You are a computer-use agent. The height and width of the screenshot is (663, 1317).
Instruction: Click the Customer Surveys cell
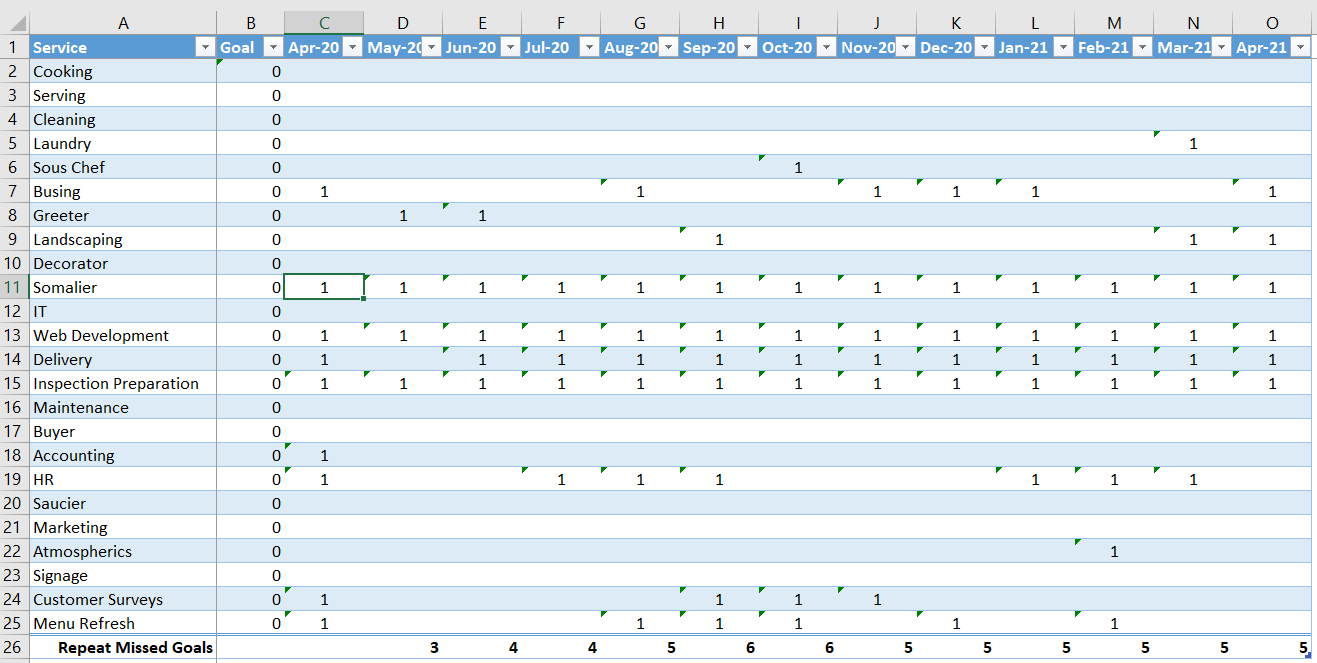[123, 599]
